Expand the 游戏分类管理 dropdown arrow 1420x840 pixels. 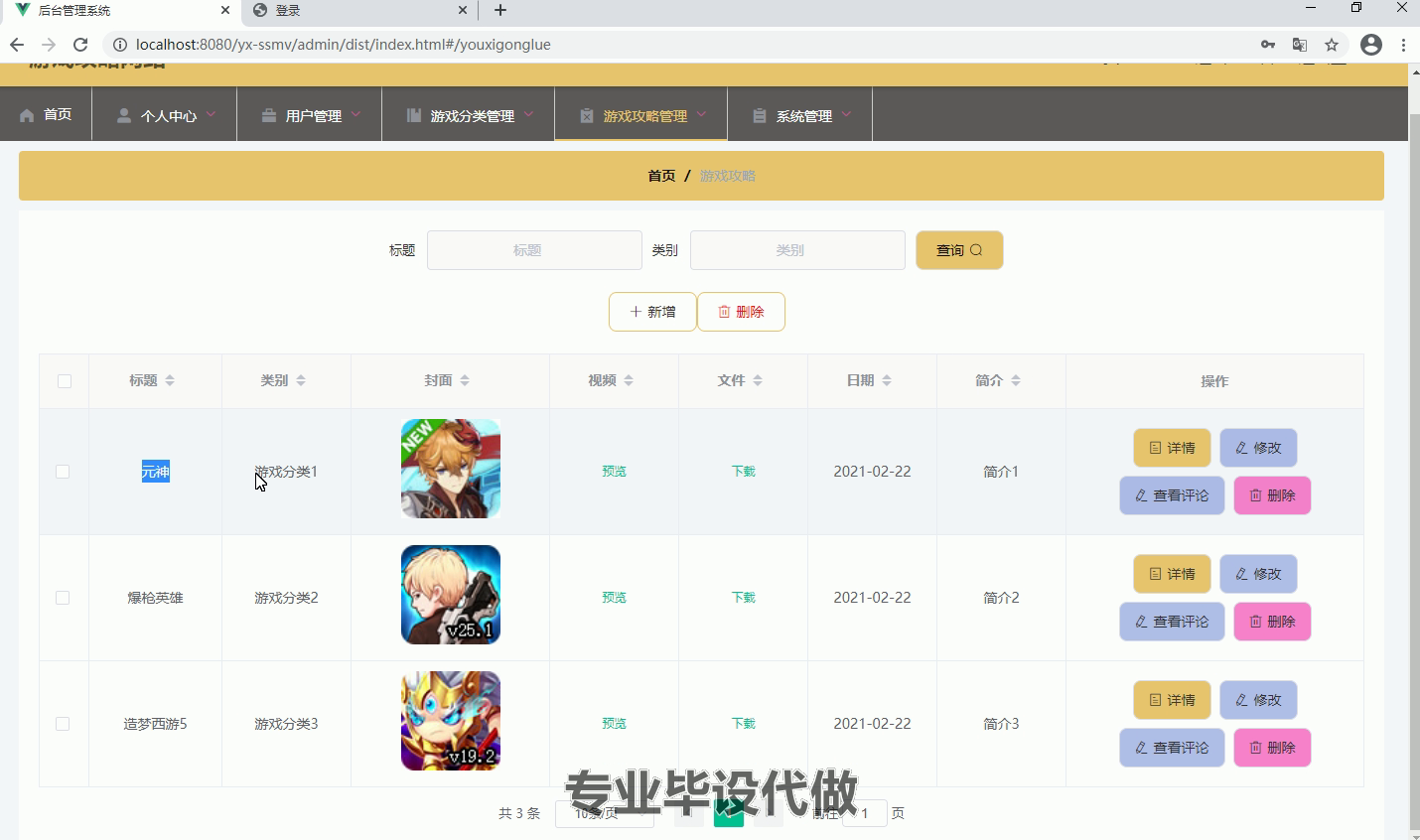tap(528, 114)
